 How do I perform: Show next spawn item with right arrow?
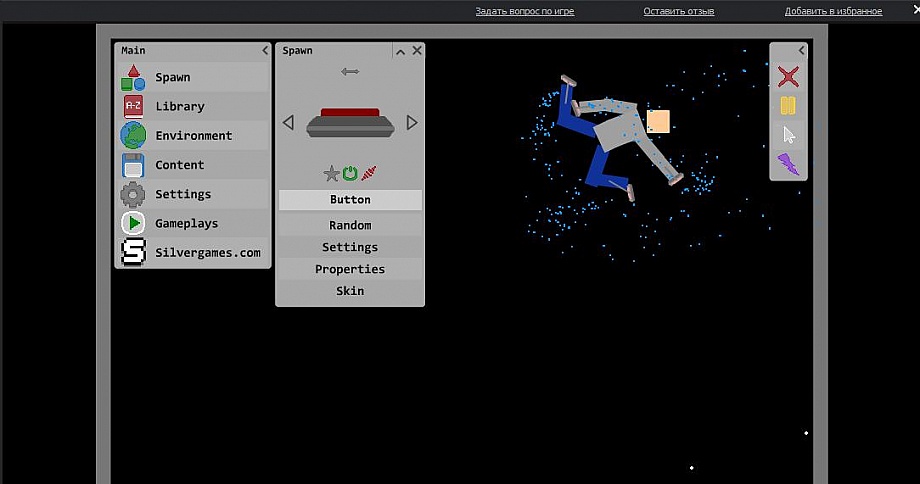(x=412, y=123)
